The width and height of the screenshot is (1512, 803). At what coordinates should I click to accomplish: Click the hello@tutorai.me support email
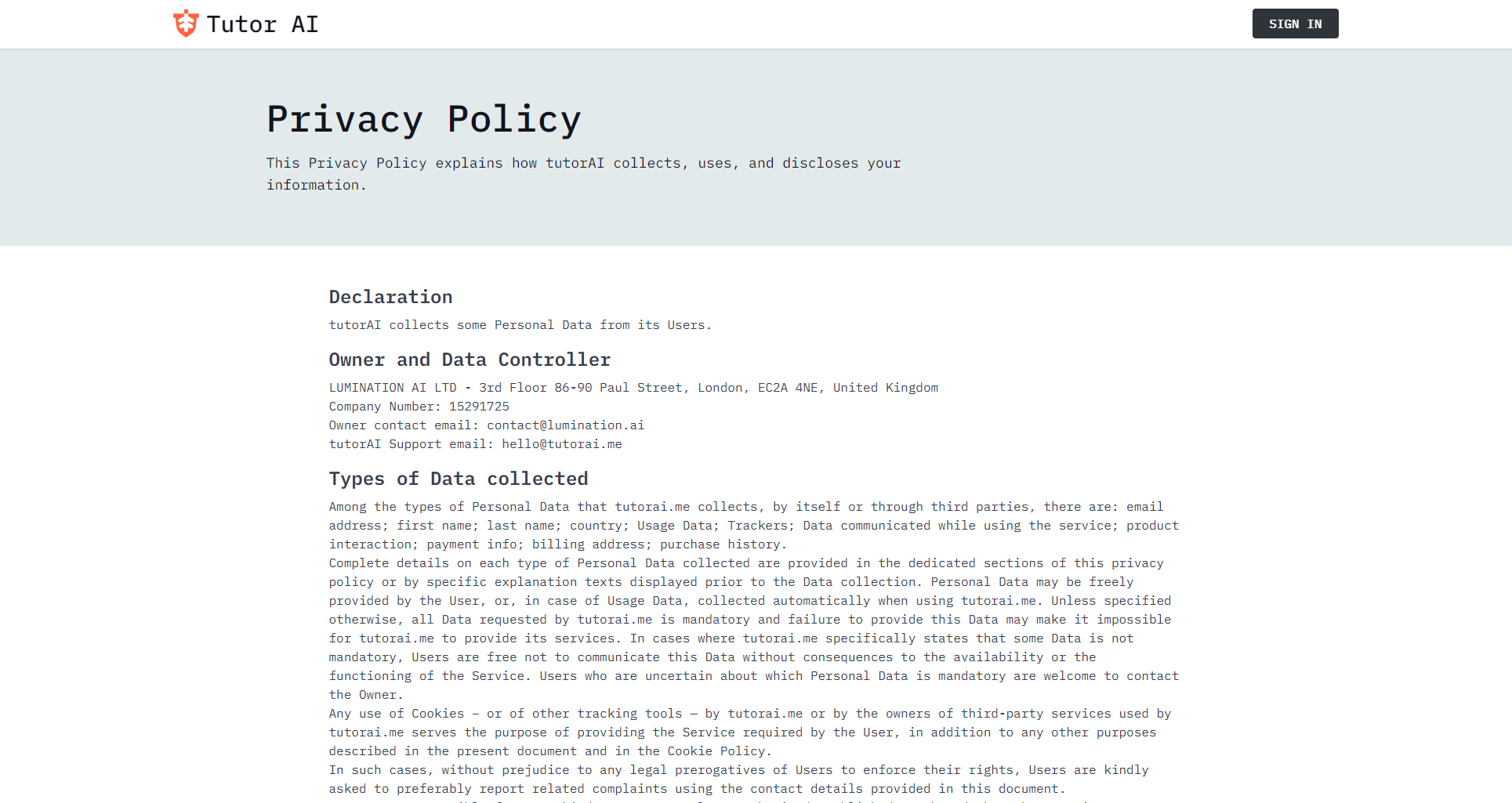click(x=561, y=444)
